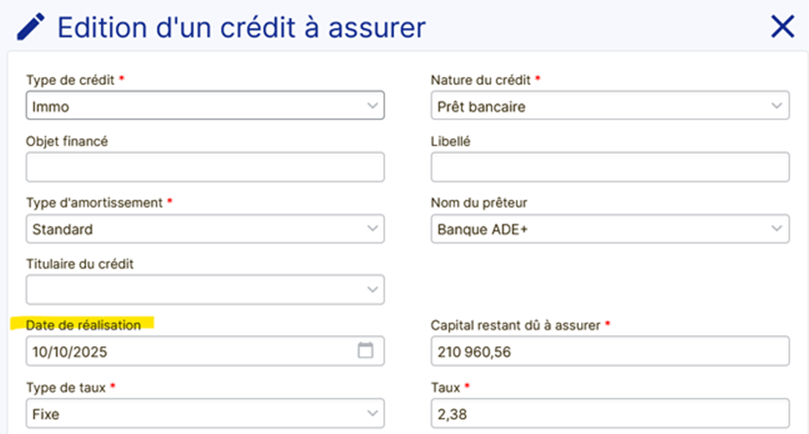Select the capital amount field 210 960,56
This screenshot has height=434, width=809.
pos(609,351)
